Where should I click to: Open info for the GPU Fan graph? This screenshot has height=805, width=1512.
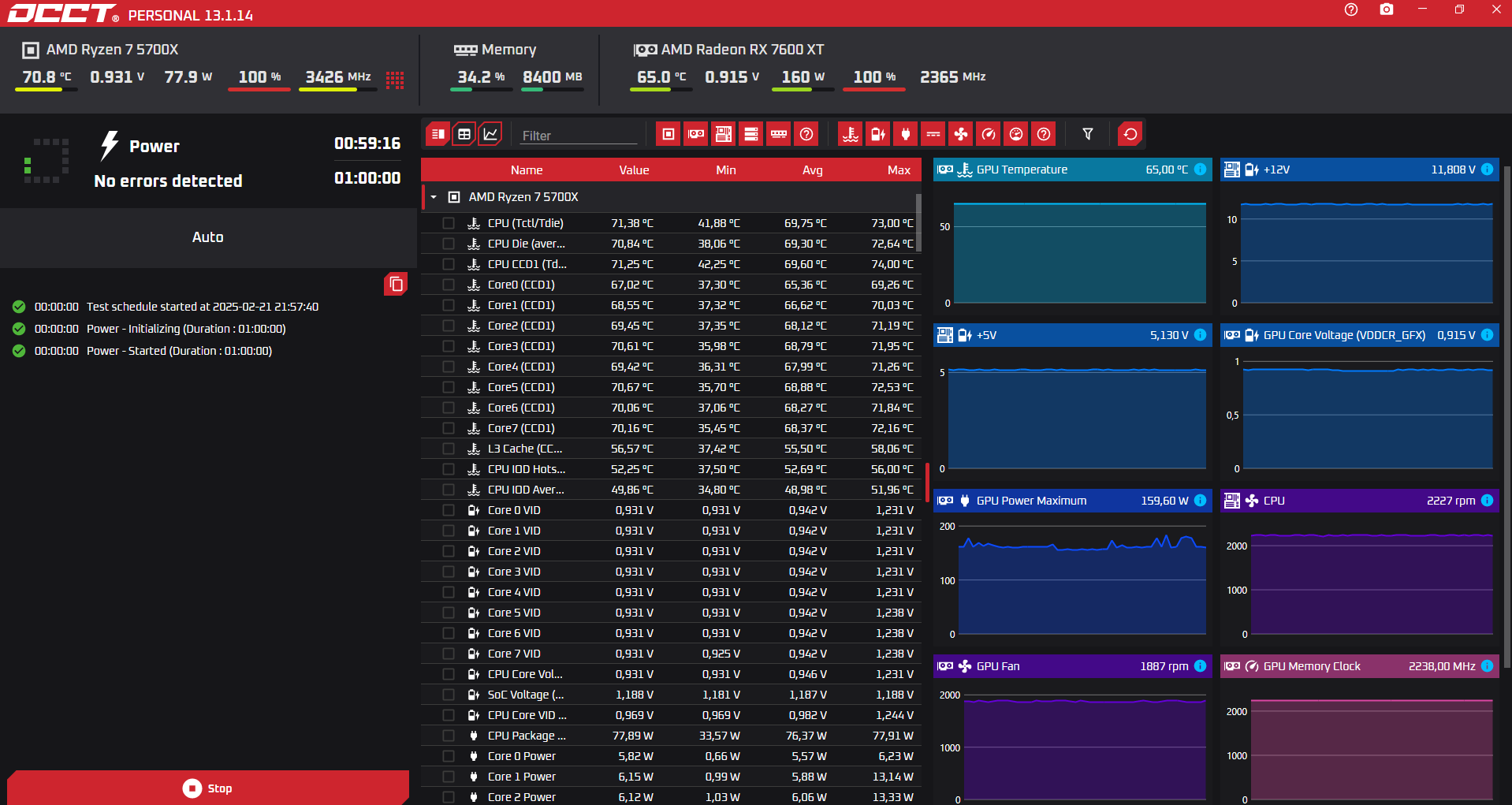coord(1200,666)
